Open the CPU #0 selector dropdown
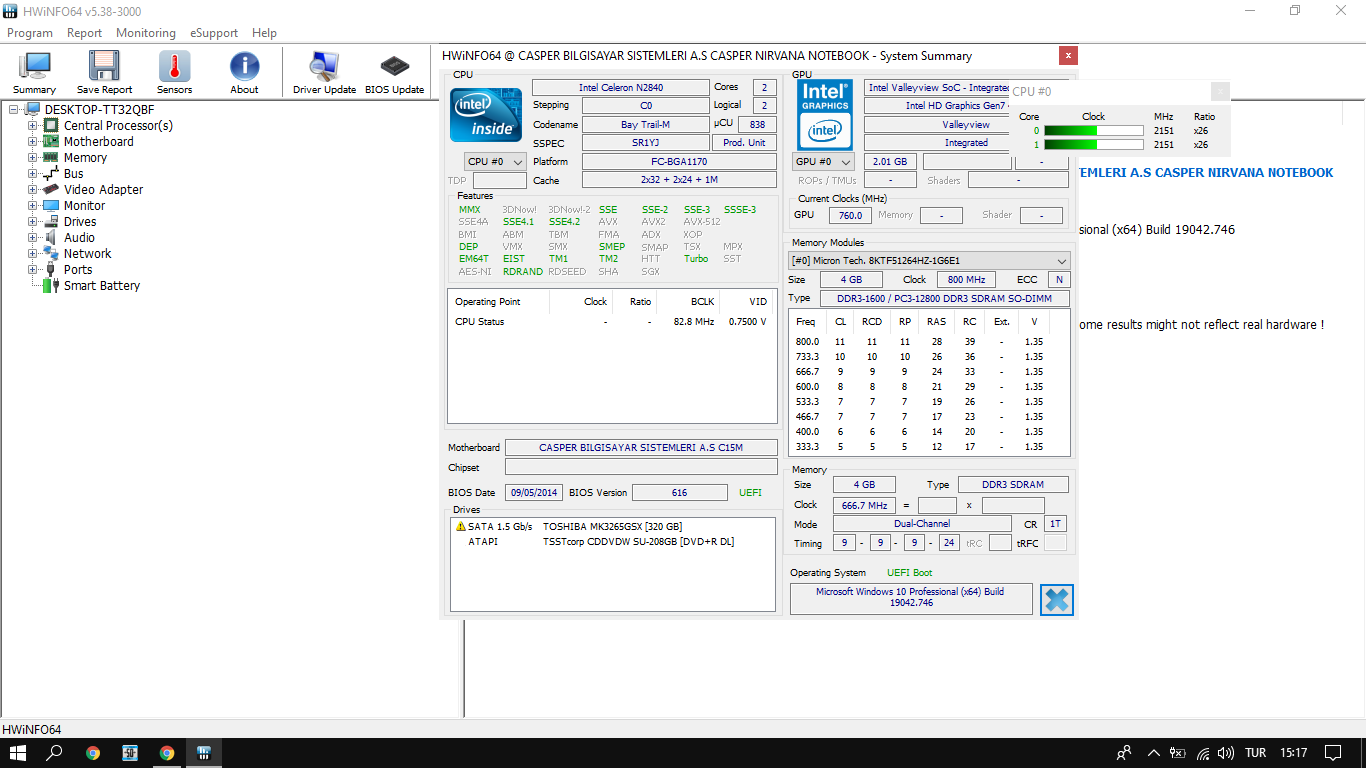This screenshot has width=1366, height=768. click(495, 161)
